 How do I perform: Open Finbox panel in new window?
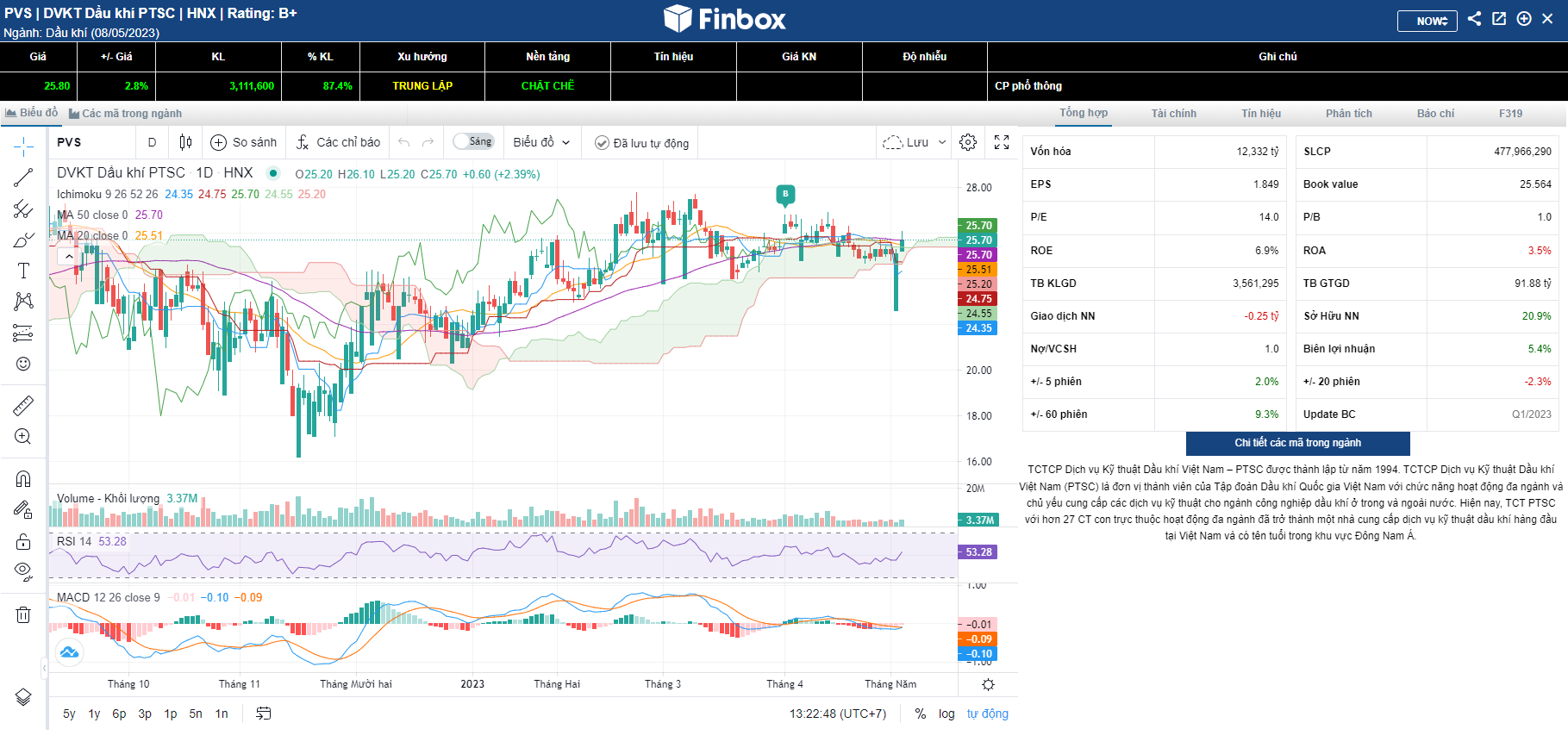coord(1499,19)
